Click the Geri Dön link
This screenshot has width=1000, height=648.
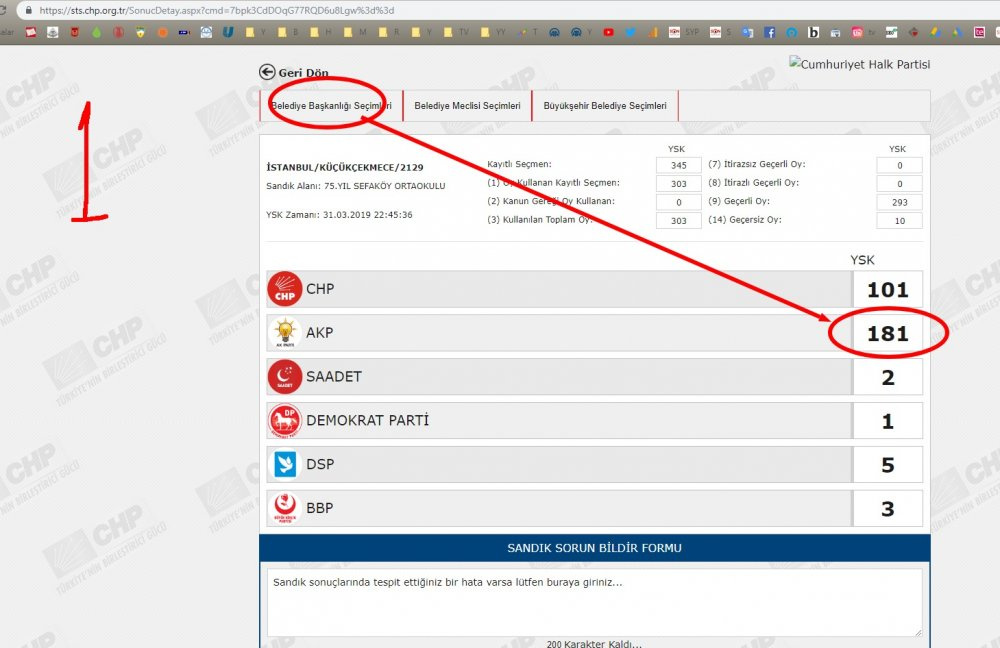tap(304, 73)
